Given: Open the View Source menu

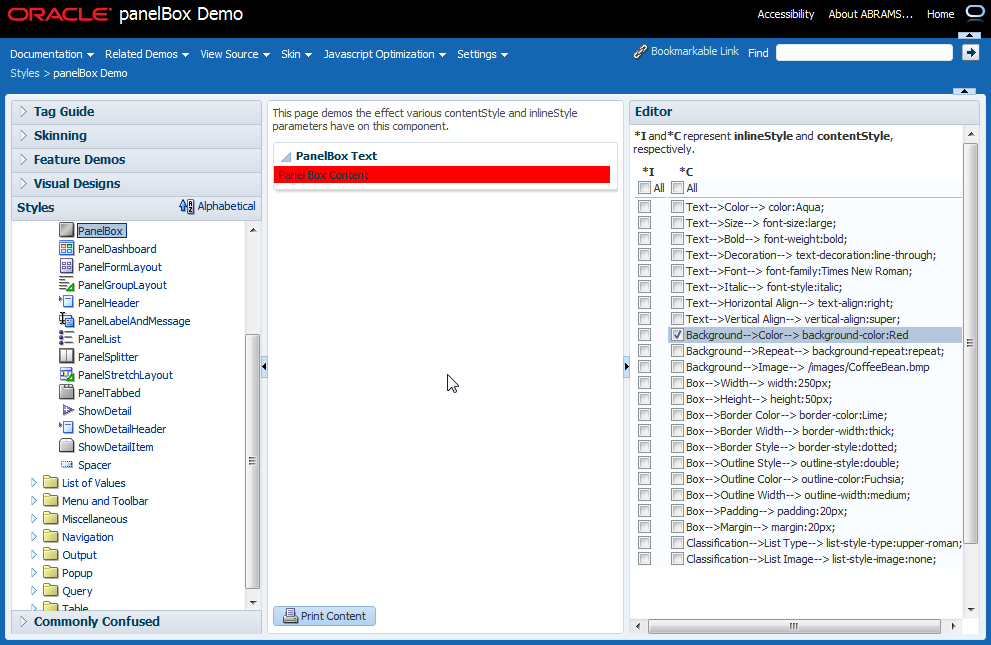Looking at the screenshot, I should (x=235, y=54).
